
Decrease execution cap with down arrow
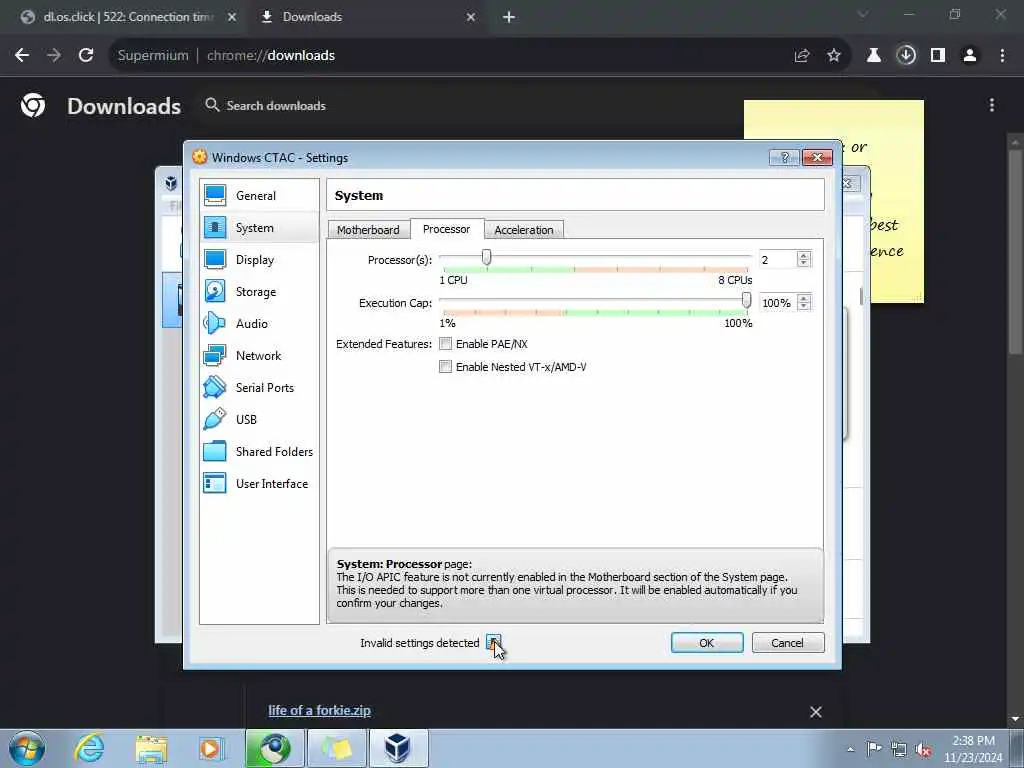pos(804,307)
